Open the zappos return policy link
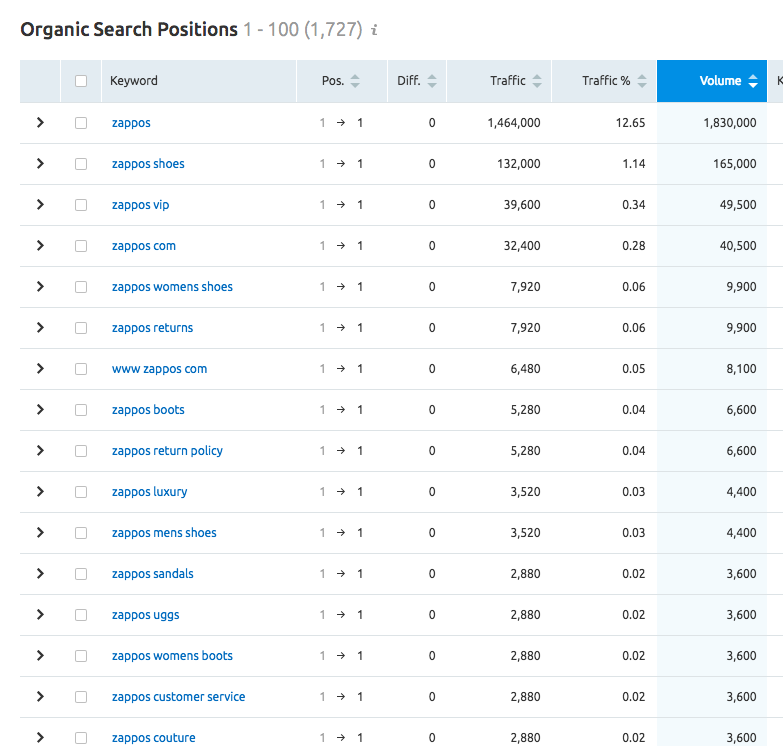 point(167,451)
